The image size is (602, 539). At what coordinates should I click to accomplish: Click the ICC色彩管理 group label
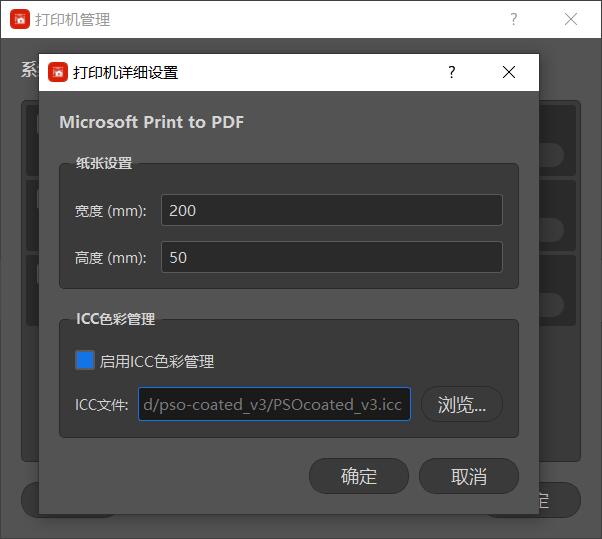[116, 319]
